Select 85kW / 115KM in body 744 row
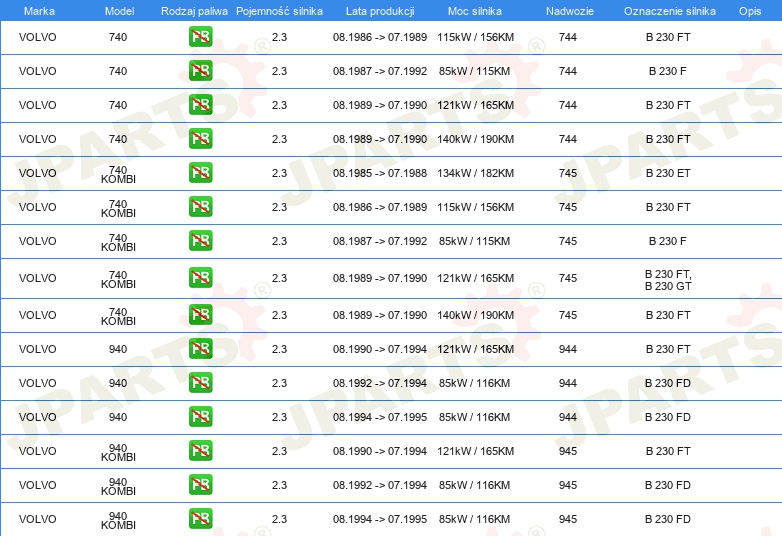This screenshot has width=782, height=536. [474, 71]
